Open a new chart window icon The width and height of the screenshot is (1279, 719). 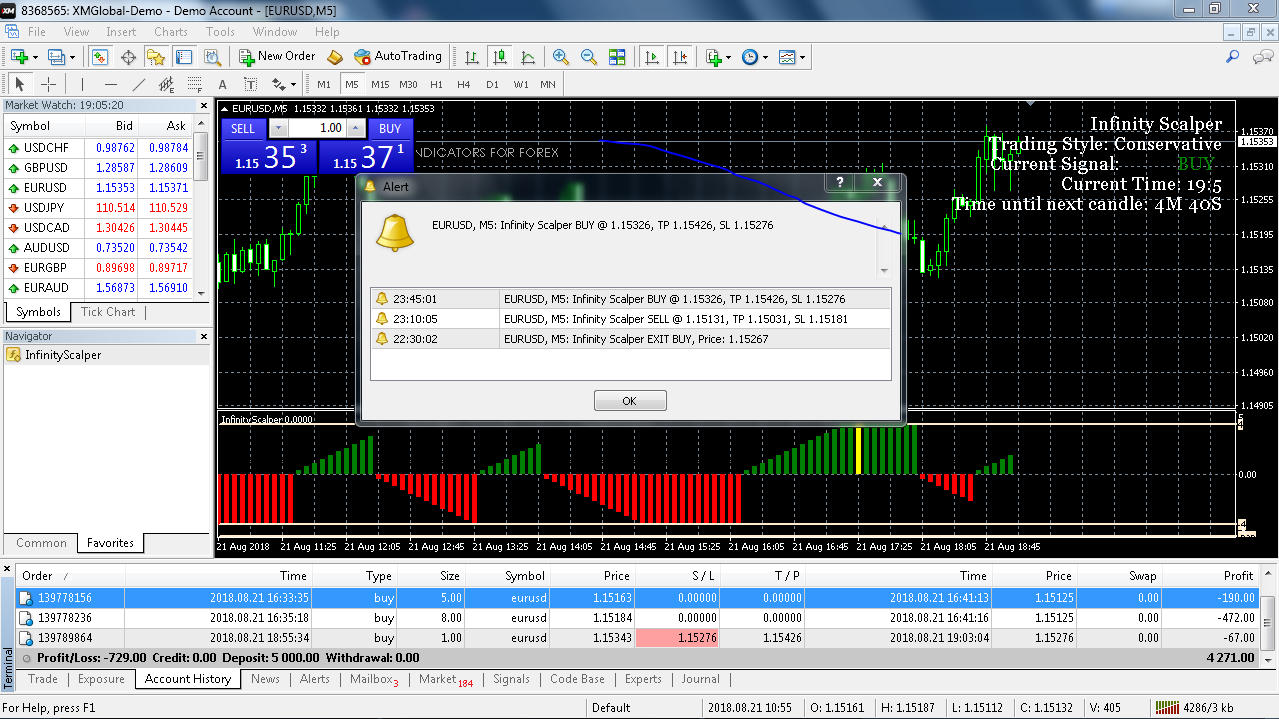click(x=19, y=57)
